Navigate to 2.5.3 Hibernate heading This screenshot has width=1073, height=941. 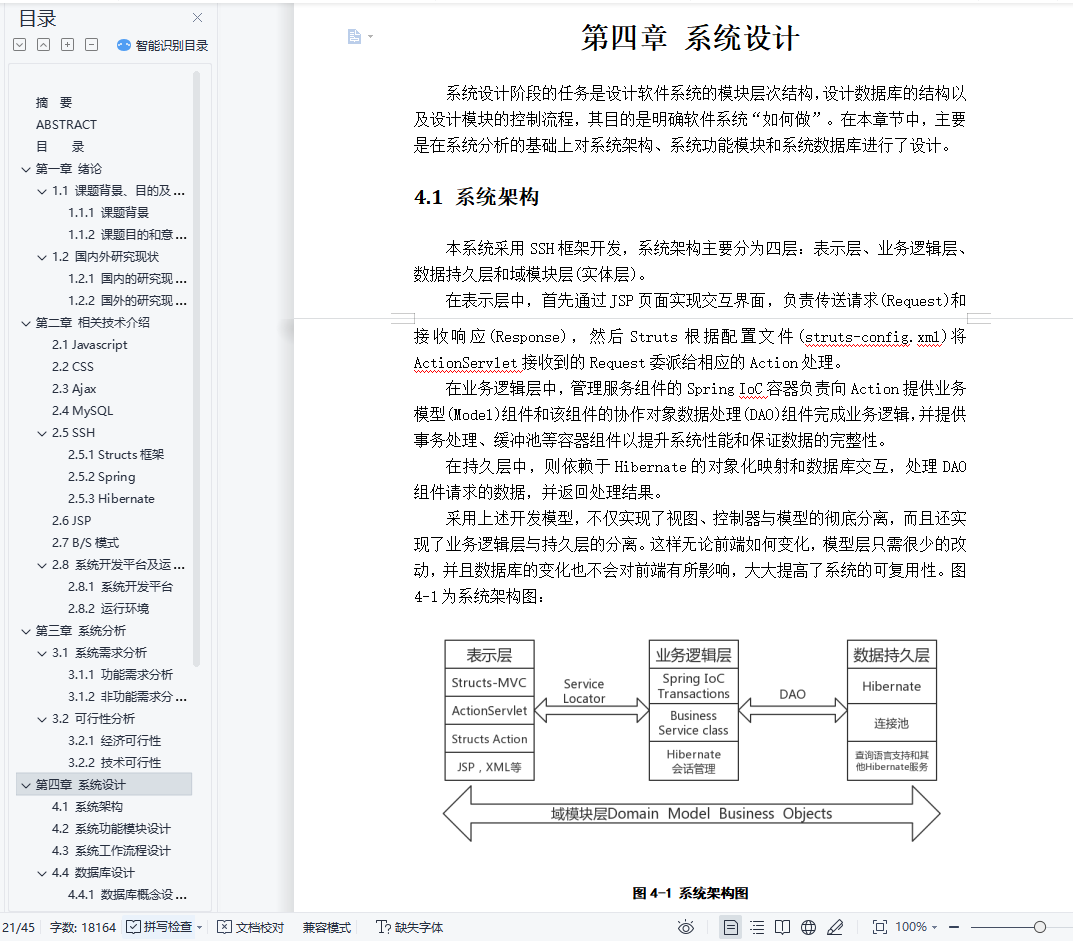(111, 499)
